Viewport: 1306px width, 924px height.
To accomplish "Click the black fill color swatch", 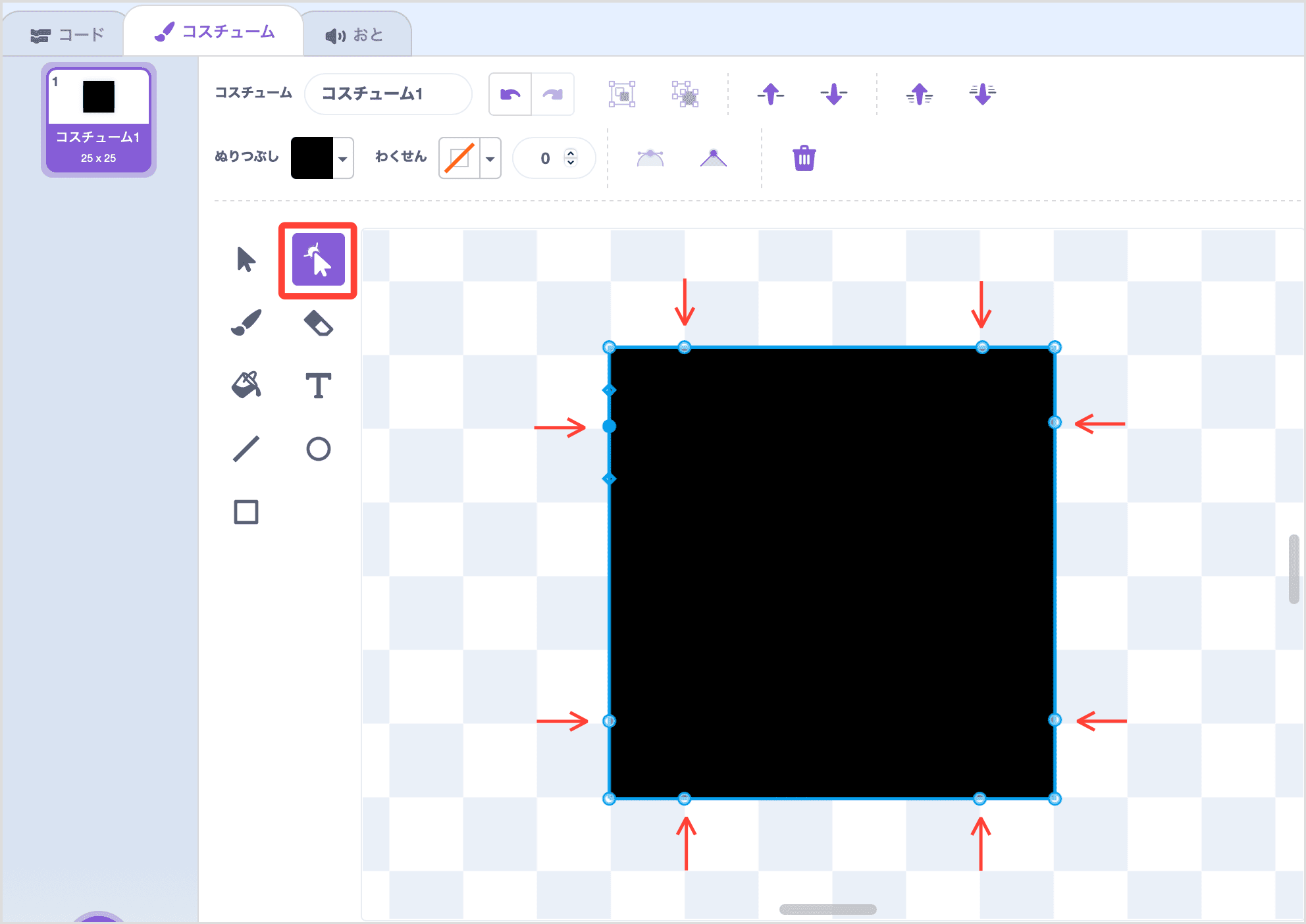I will [x=312, y=158].
